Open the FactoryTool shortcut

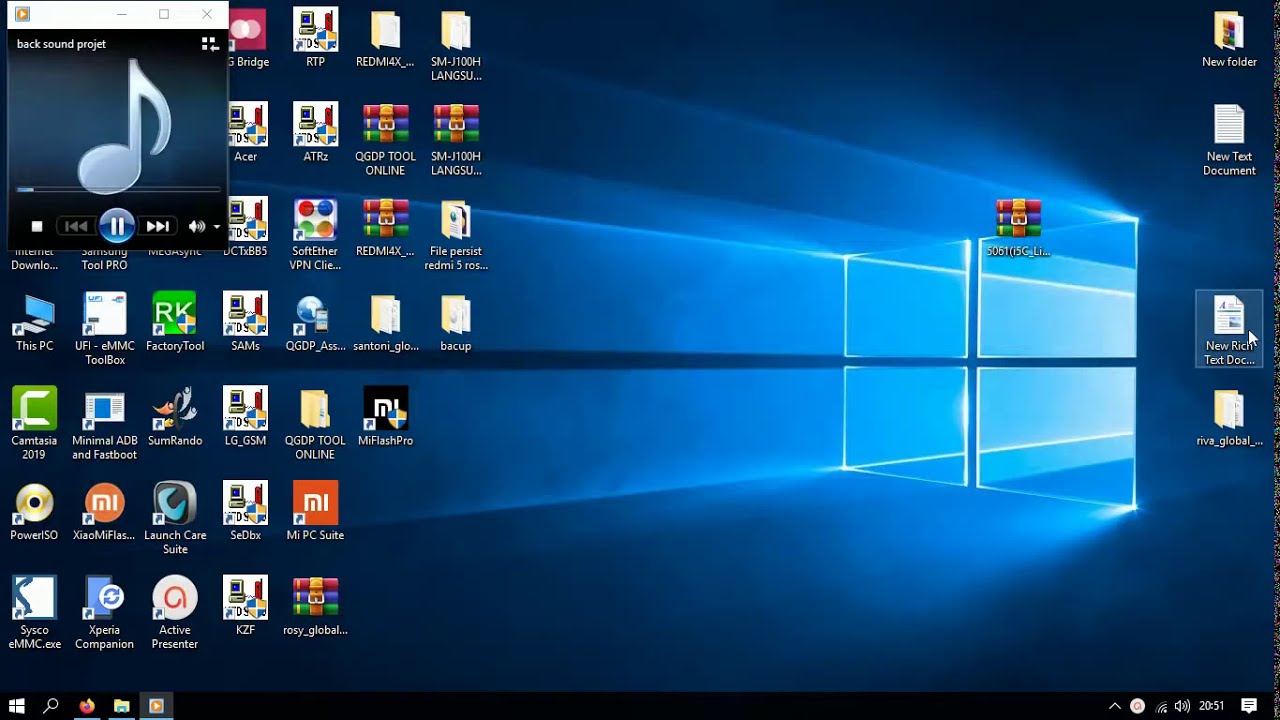[175, 323]
